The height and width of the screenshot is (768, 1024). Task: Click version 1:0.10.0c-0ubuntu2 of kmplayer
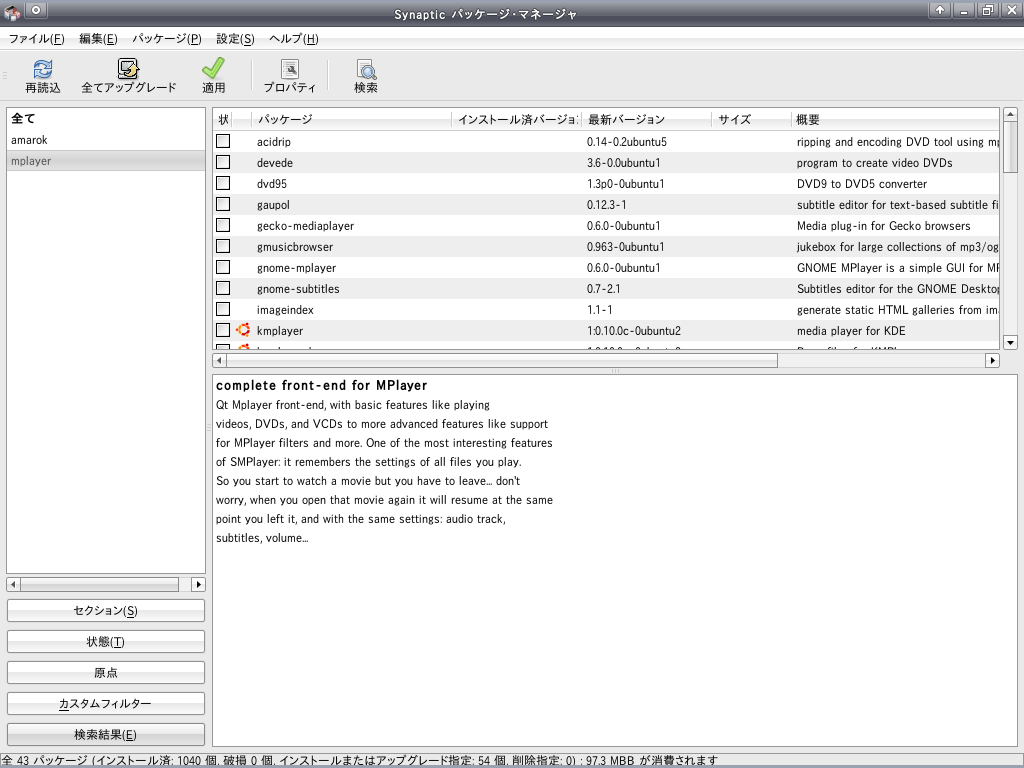pyautogui.click(x=633, y=330)
